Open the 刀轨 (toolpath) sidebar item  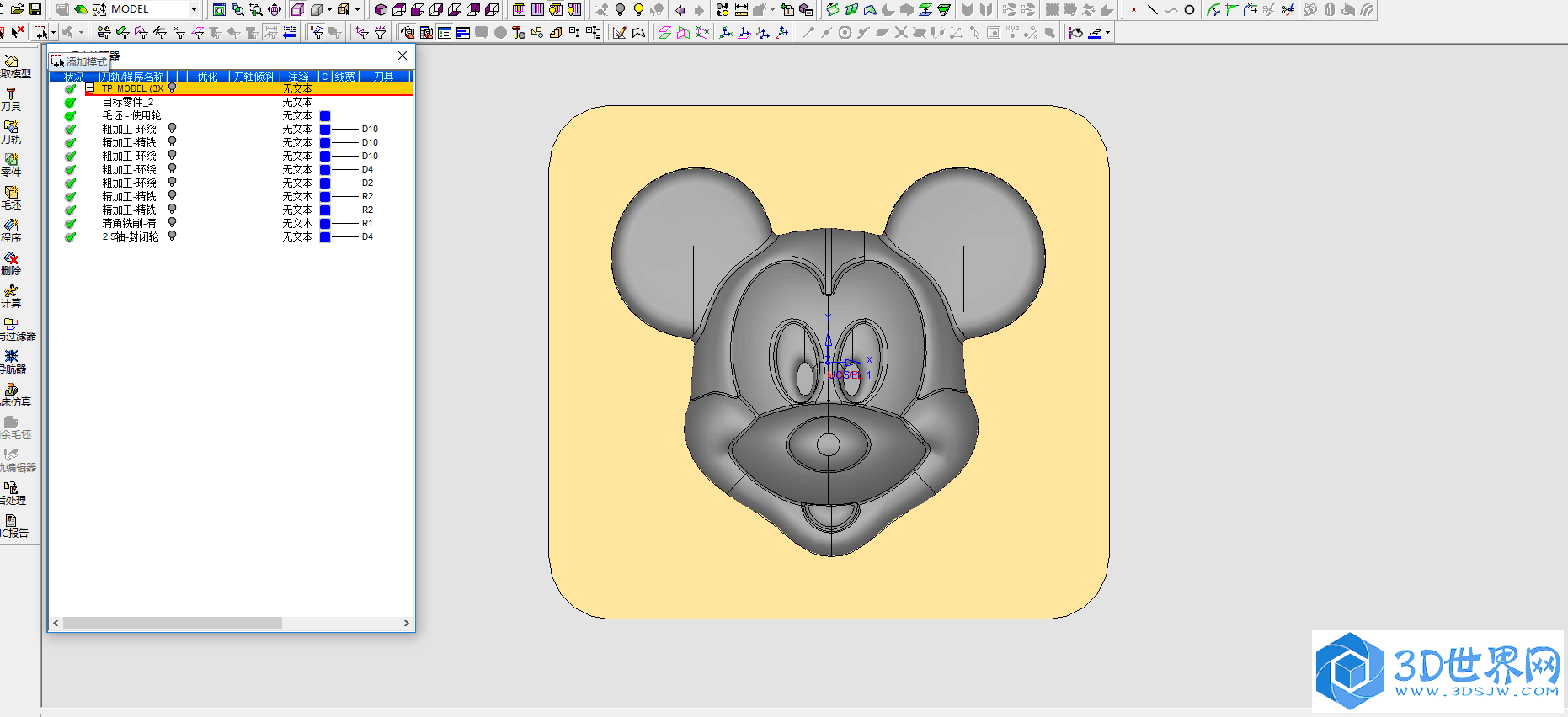tap(11, 132)
